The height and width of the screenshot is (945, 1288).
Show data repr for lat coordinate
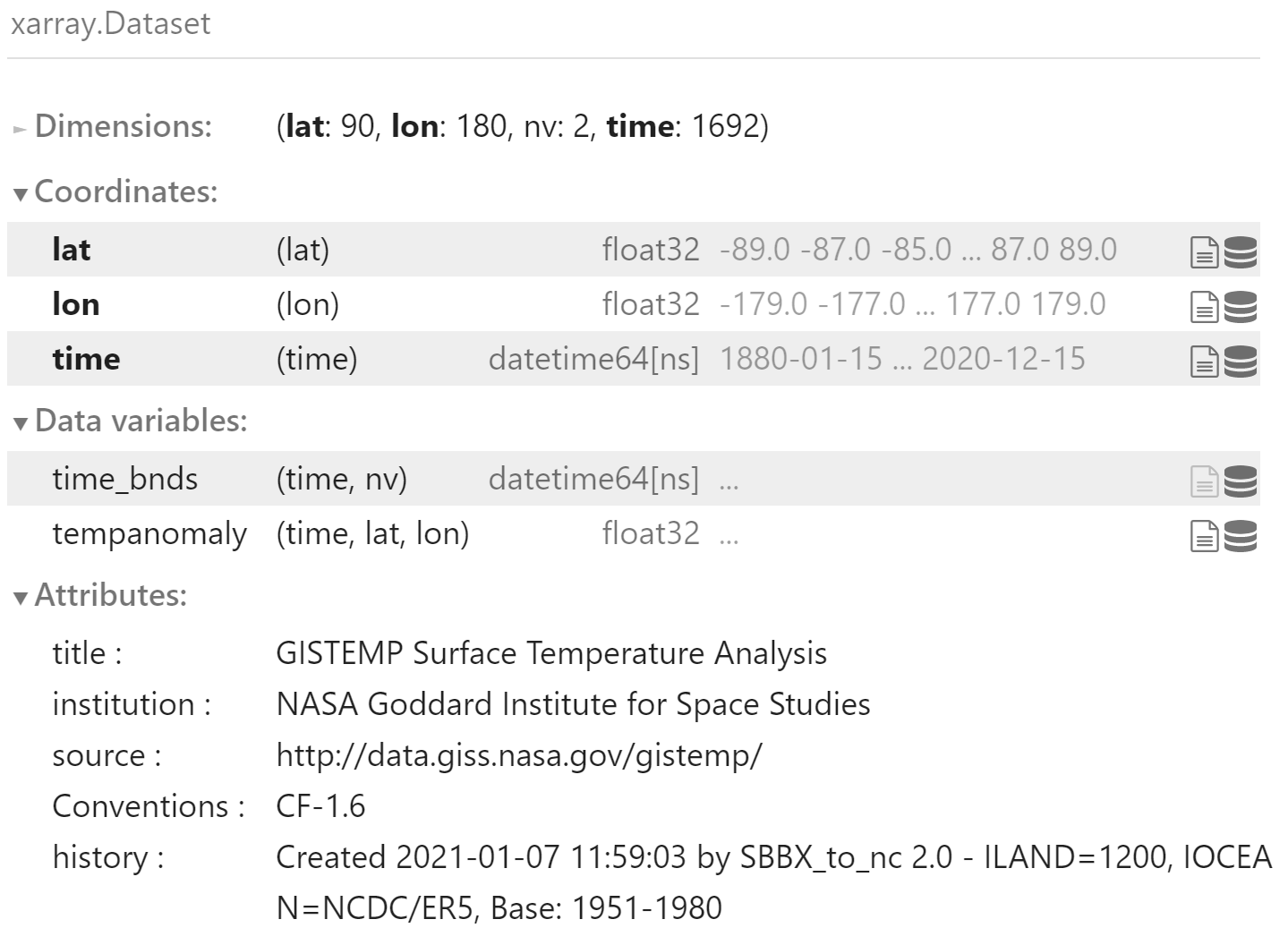pos(1241,252)
